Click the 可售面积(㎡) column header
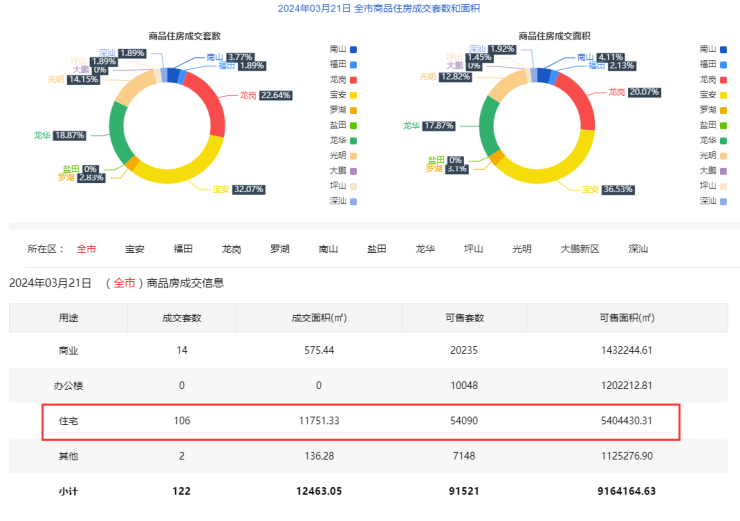 tap(626, 318)
